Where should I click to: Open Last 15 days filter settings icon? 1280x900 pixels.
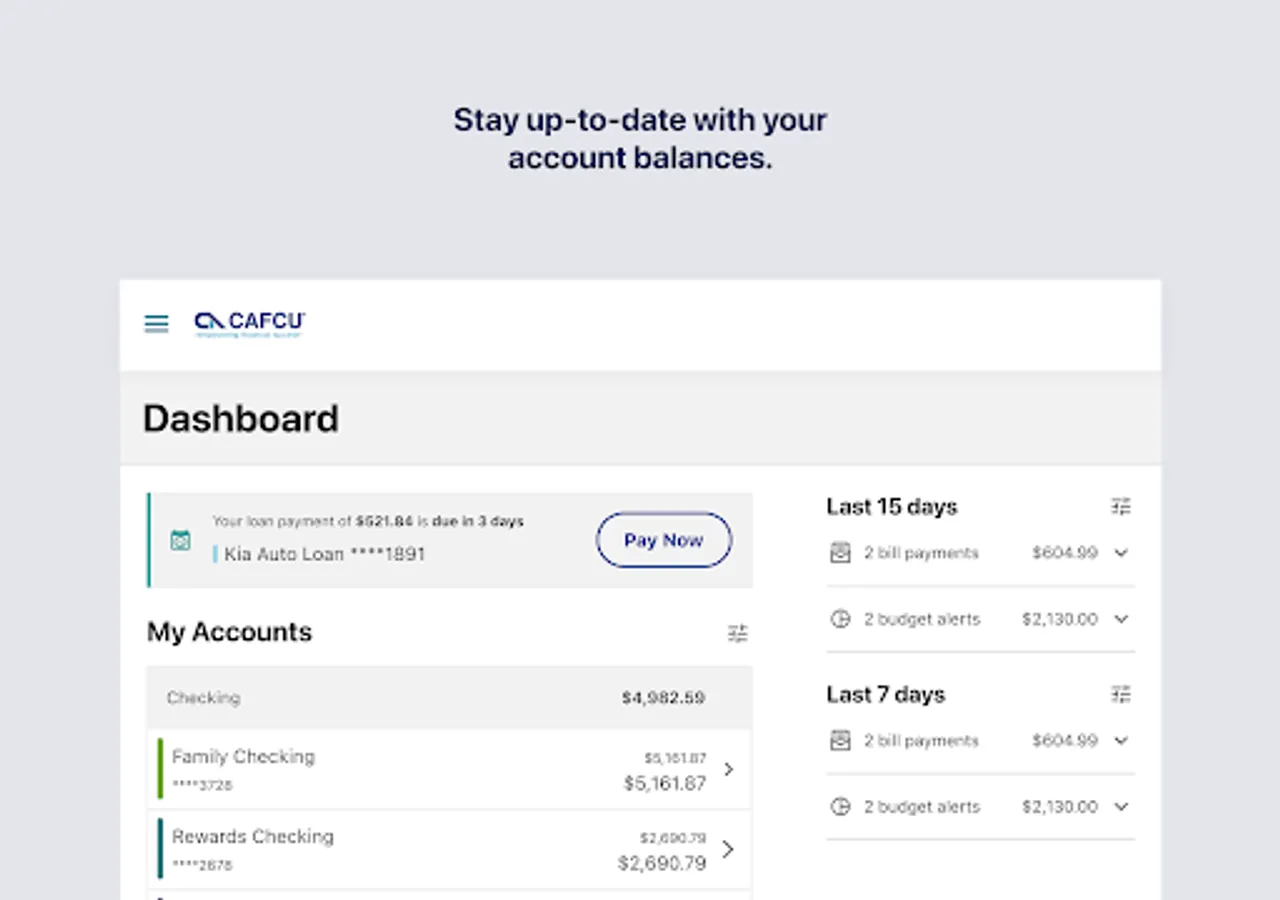pos(1121,507)
